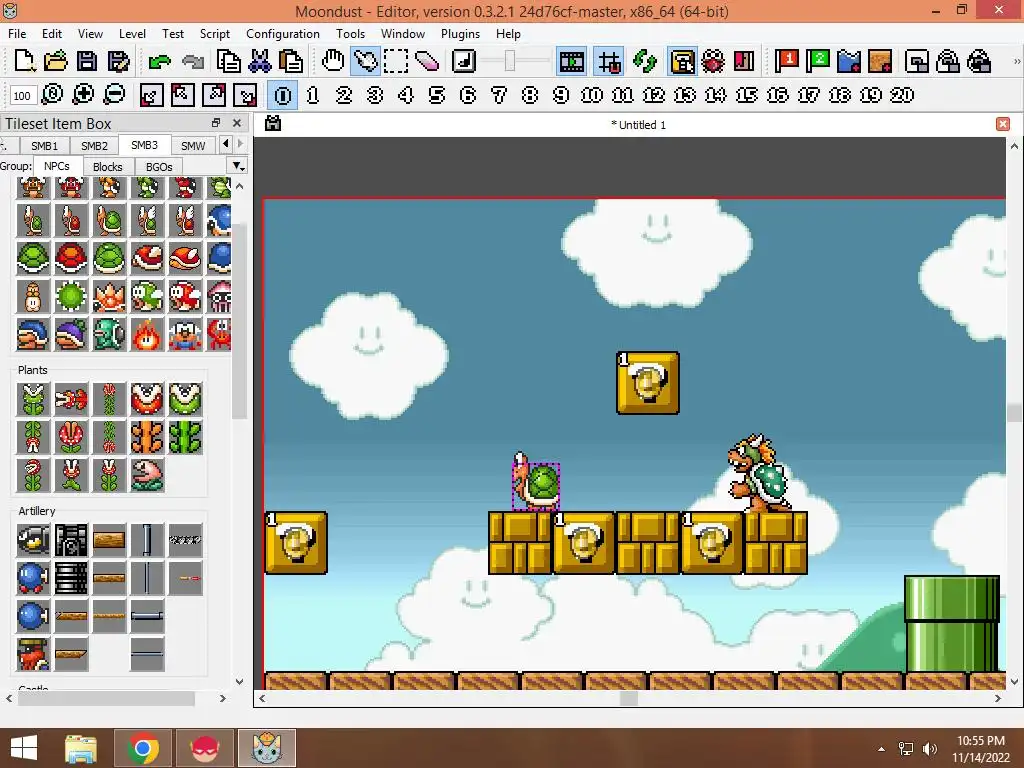Screen dimensions: 1024x768
Task: Show more toolbar items with chevron
Action: coord(1017,61)
